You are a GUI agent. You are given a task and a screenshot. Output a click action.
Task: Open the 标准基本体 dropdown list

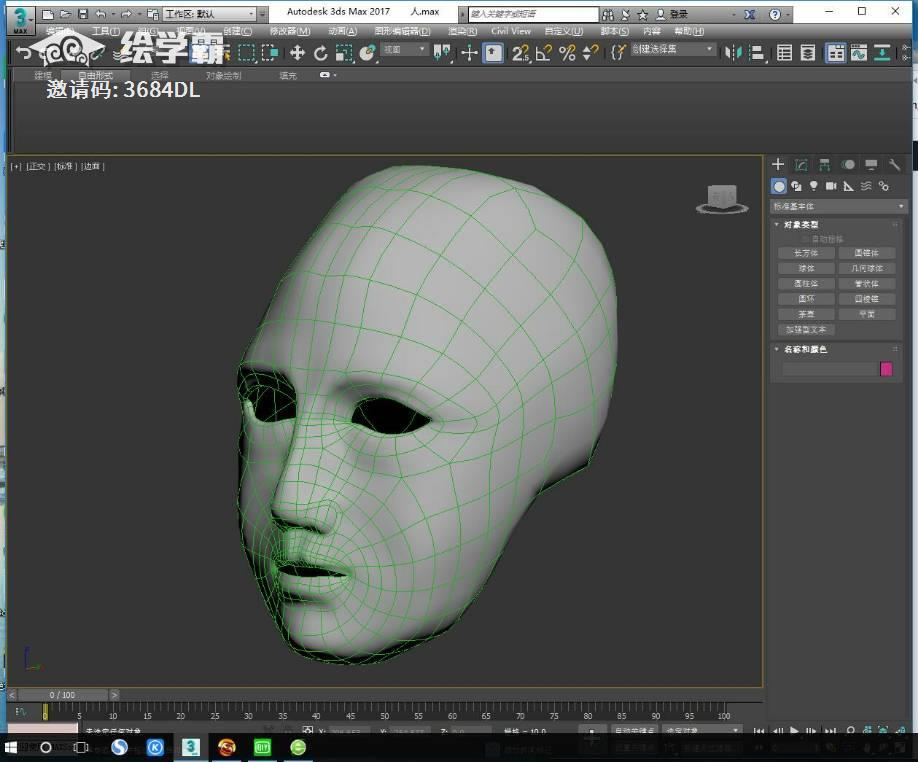click(x=838, y=206)
